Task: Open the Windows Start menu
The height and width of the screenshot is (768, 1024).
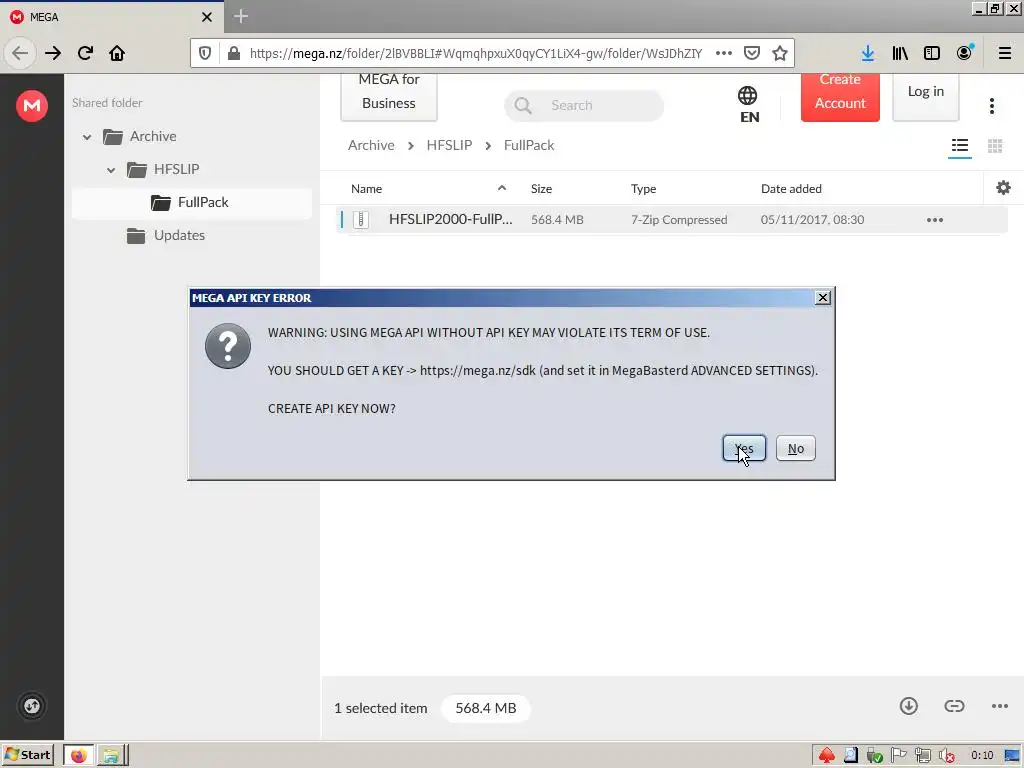Action: click(27, 755)
